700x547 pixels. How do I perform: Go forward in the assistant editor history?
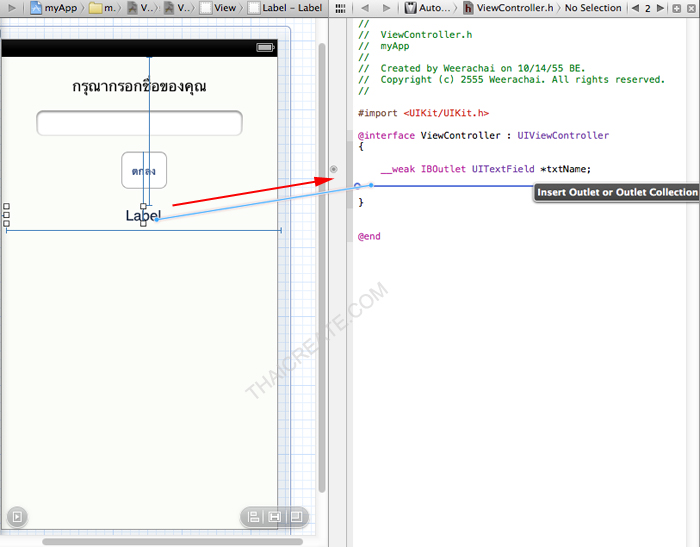tap(386, 8)
